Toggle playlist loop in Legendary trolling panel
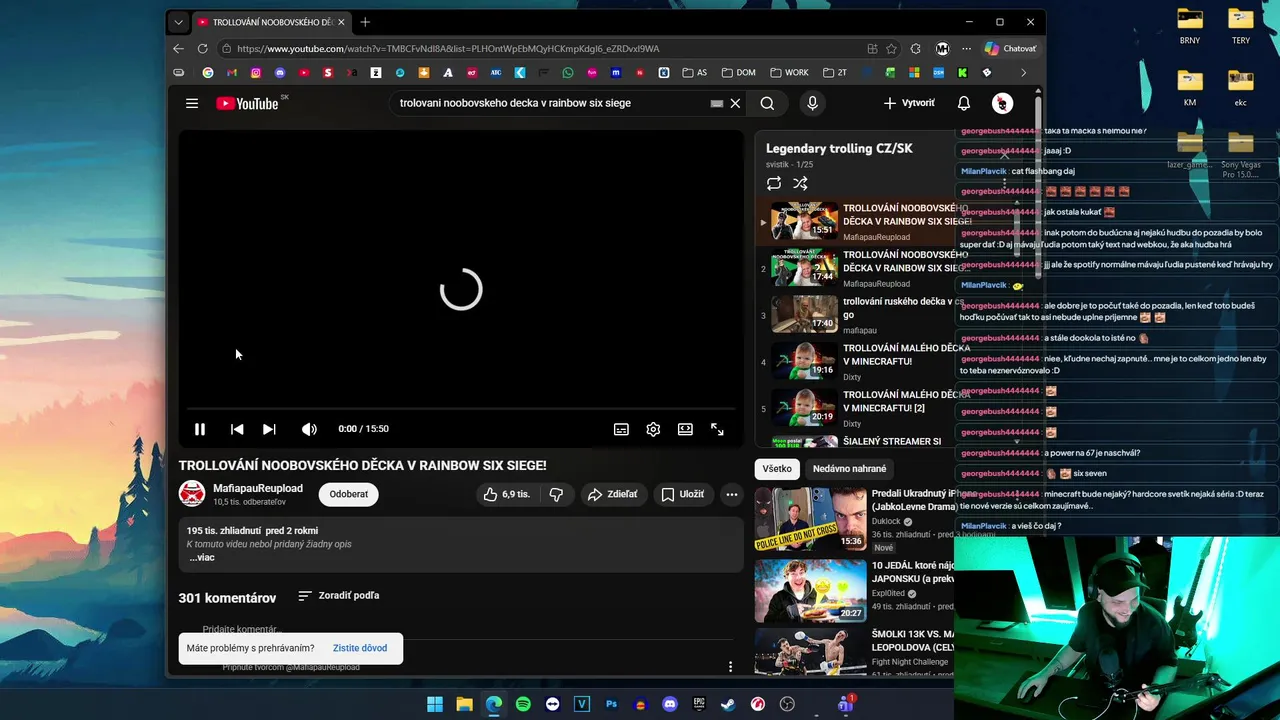Screen dimensions: 1280x720 774,183
